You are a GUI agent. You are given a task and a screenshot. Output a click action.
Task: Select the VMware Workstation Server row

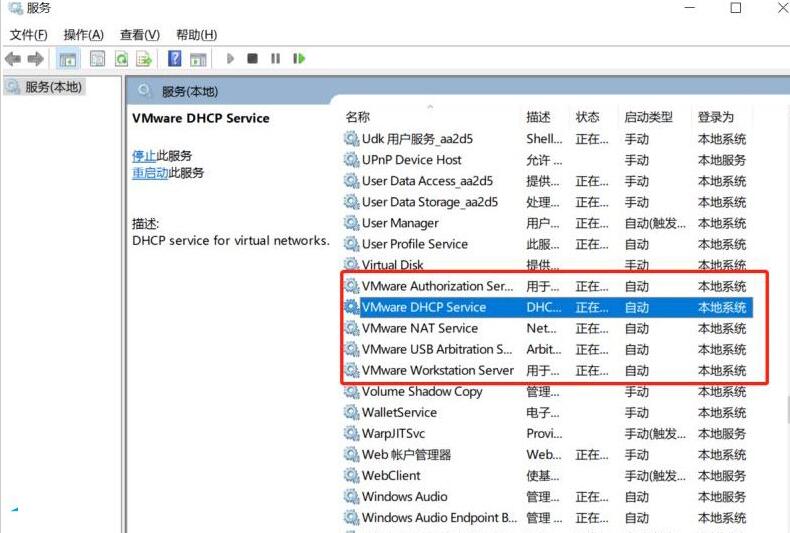point(548,370)
